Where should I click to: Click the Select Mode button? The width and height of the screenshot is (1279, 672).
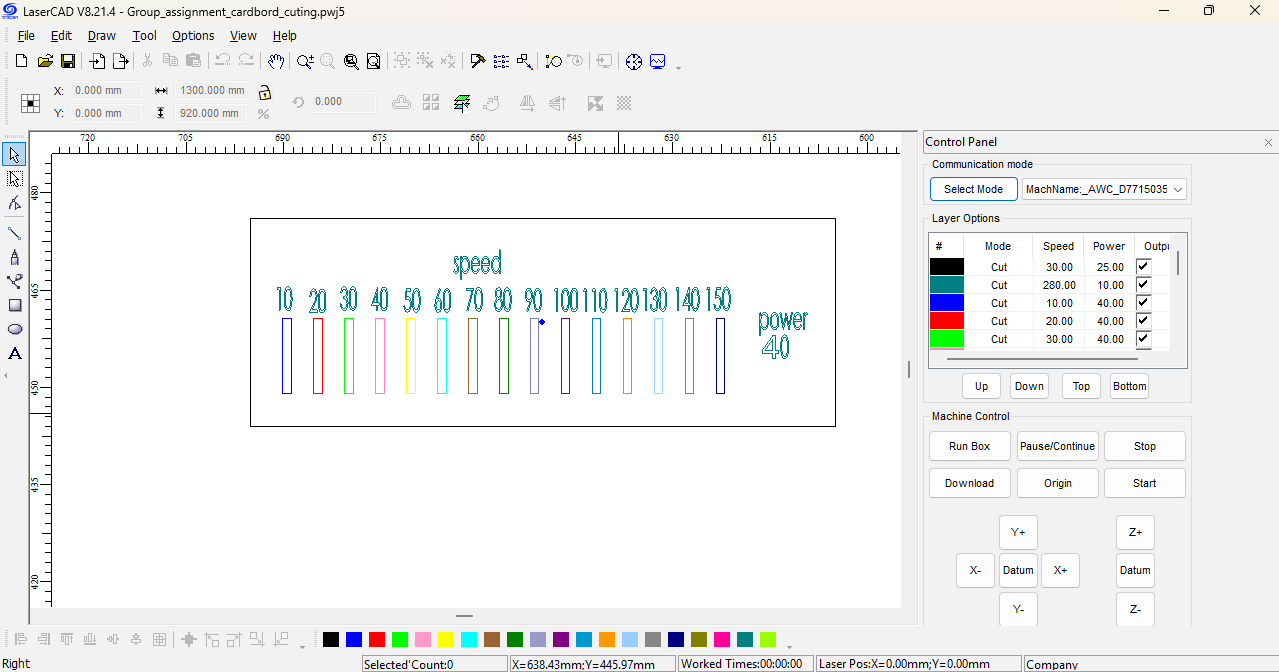[973, 189]
